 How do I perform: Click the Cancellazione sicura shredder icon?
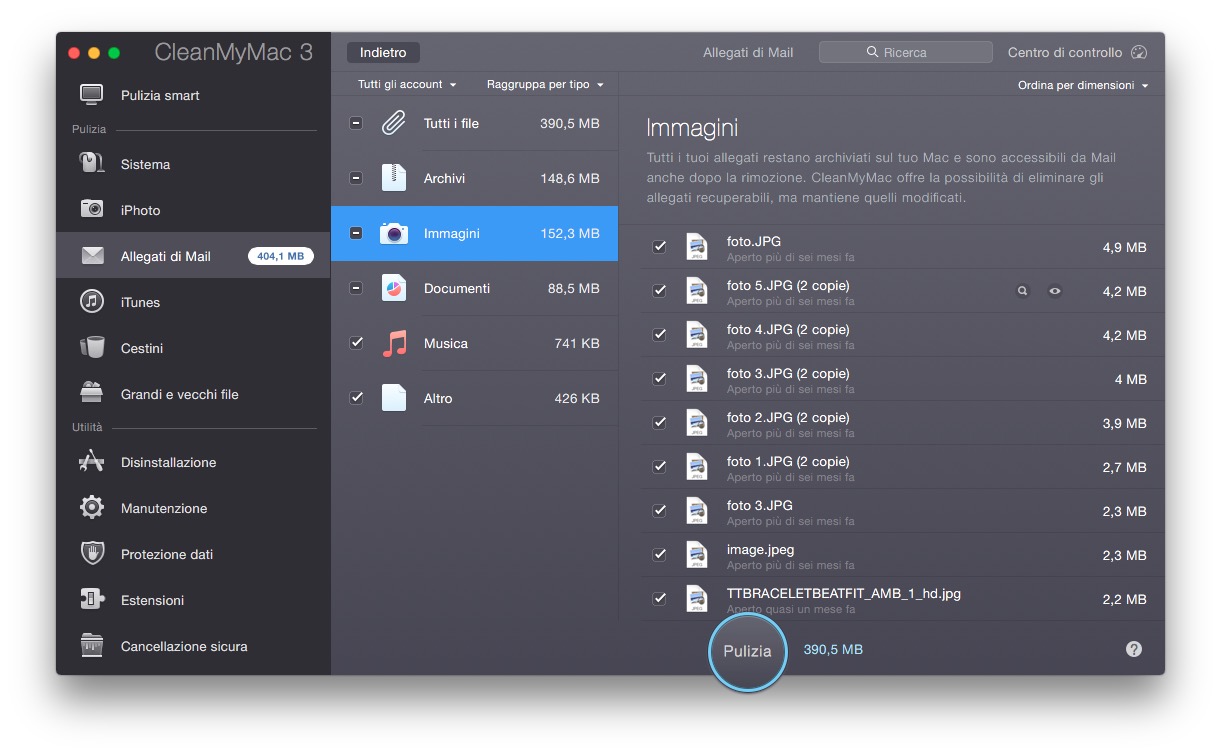tap(92, 645)
